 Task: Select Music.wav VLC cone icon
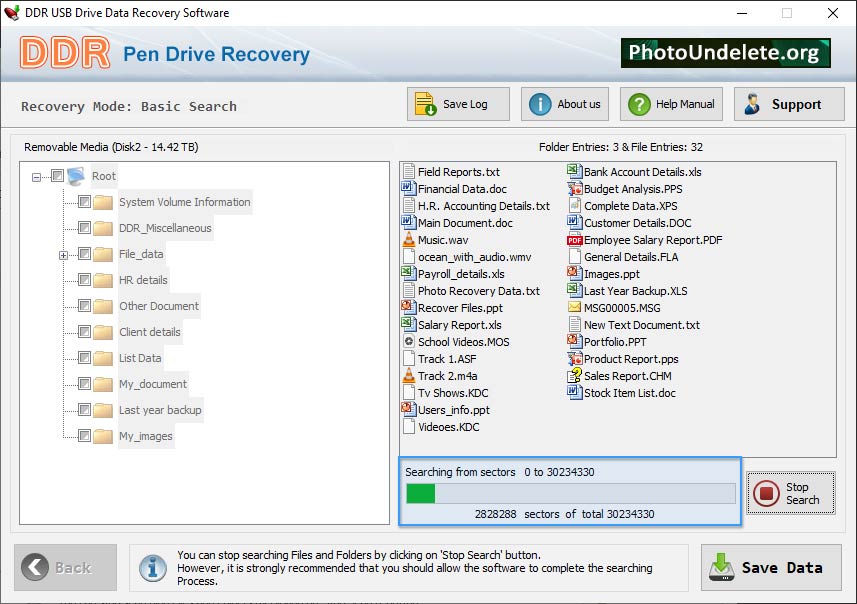point(408,239)
